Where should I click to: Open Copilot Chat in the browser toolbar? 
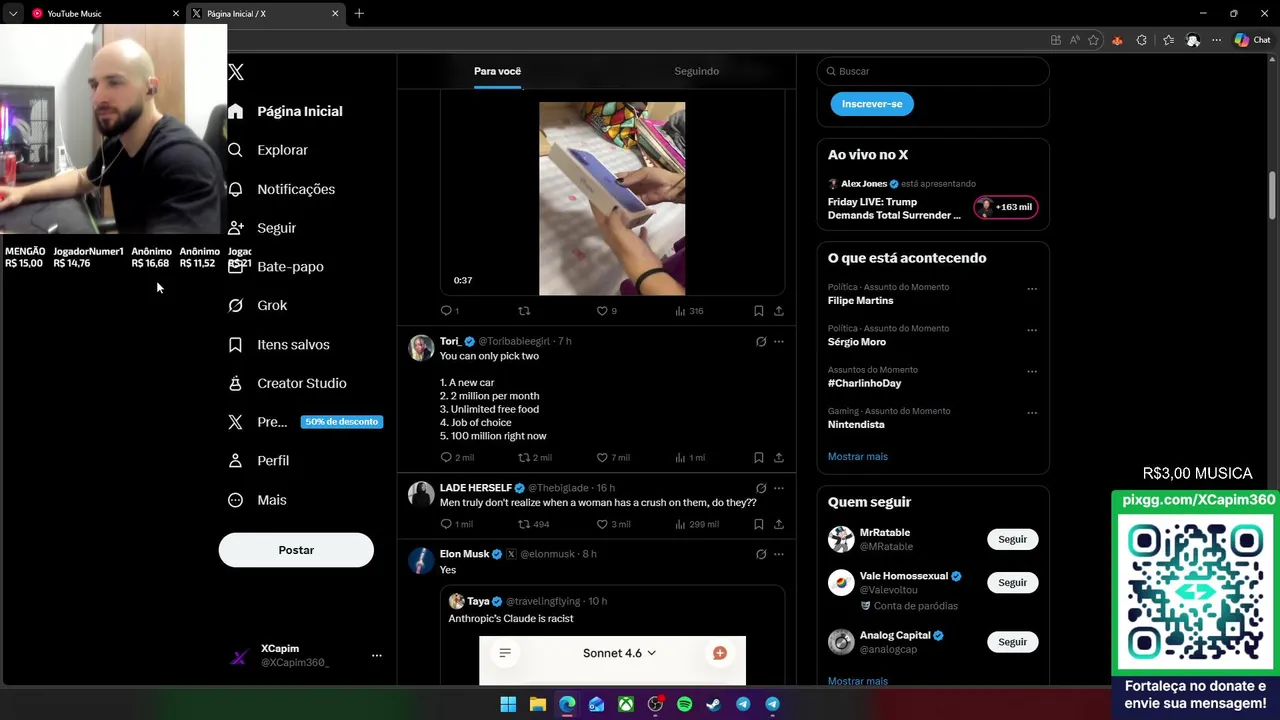(x=1252, y=40)
